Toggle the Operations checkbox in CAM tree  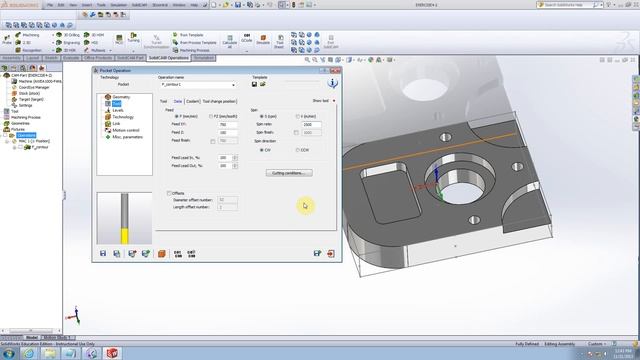[5, 135]
